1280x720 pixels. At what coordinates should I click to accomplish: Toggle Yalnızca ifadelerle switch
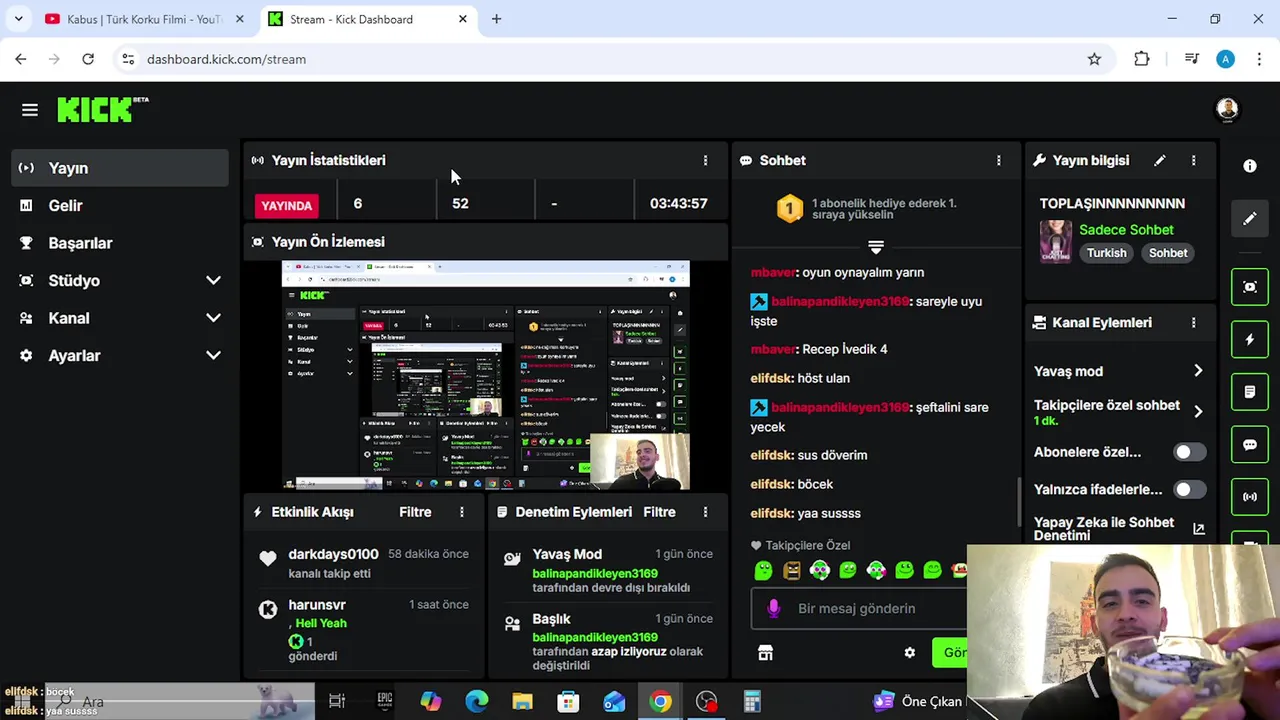tap(1189, 490)
